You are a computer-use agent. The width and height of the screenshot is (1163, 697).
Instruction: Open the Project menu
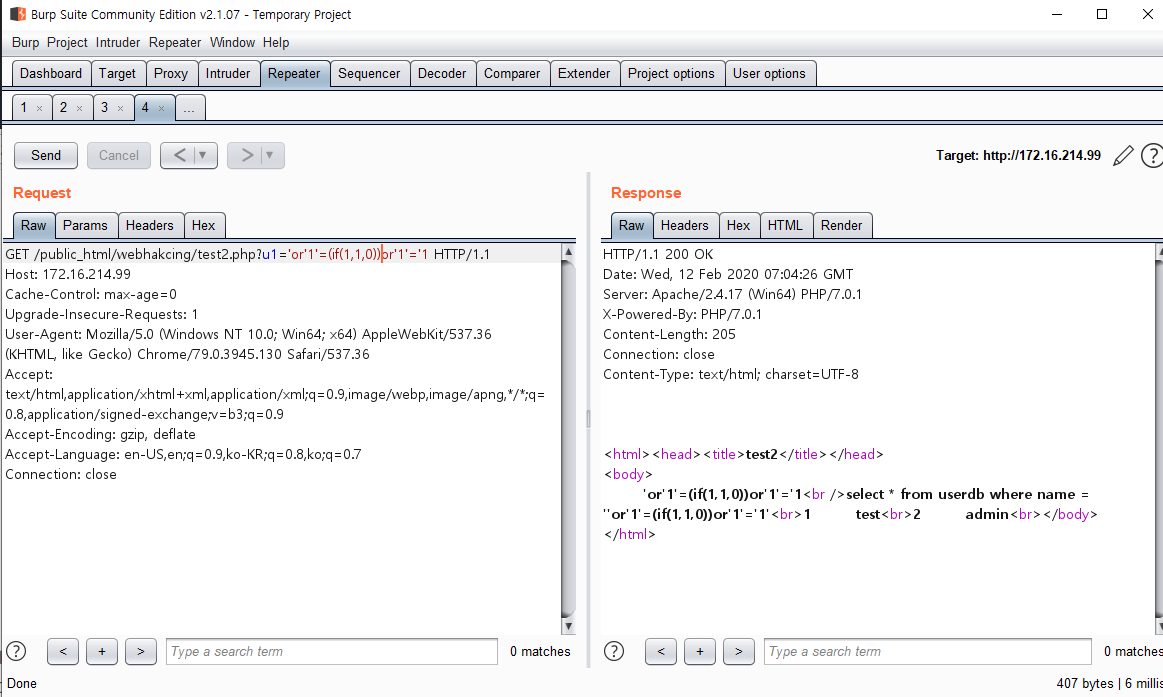click(67, 42)
